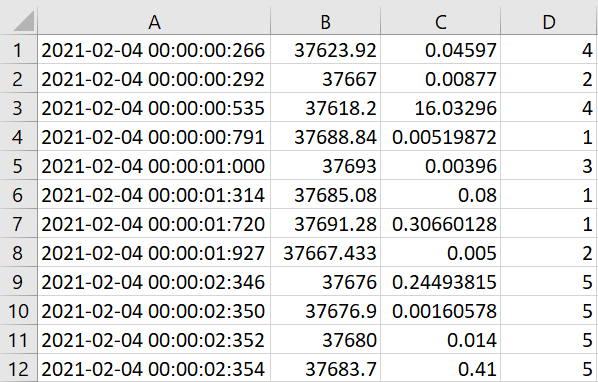
Task: Select cell containing 37667 in row 2
Action: pos(325,79)
